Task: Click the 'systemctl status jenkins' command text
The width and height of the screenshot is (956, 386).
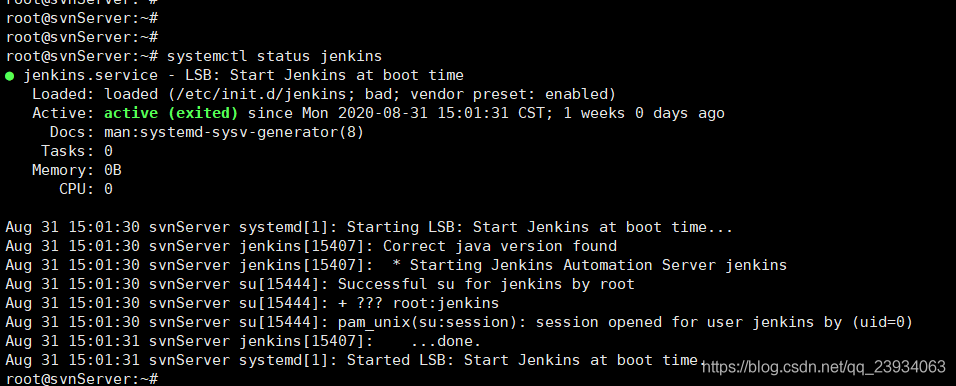Action: click(x=274, y=57)
